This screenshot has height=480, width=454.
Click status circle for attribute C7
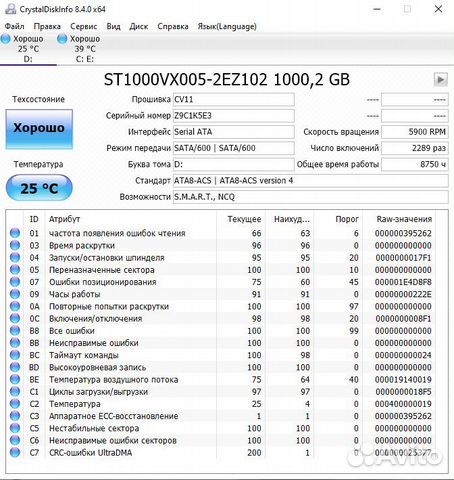coord(15,452)
